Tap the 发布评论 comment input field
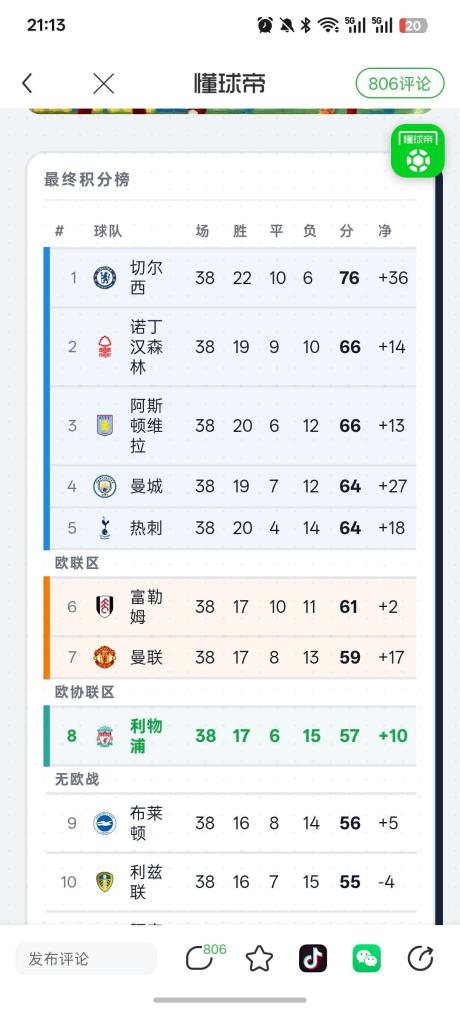460x1012 pixels. 86,958
